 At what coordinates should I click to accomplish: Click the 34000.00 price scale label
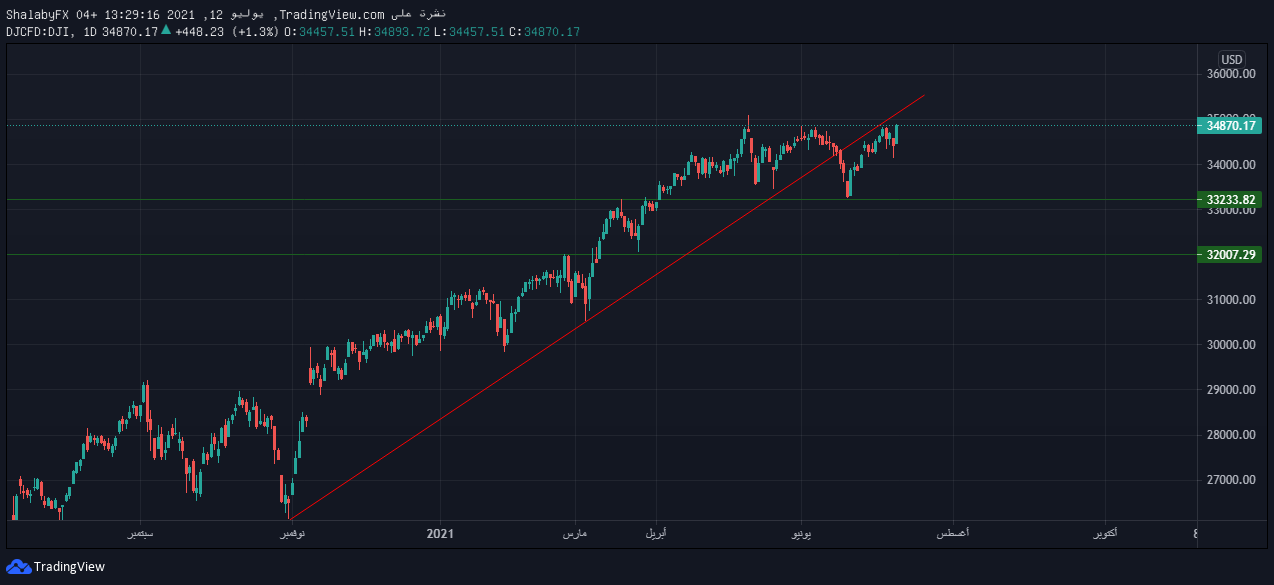coord(1231,165)
